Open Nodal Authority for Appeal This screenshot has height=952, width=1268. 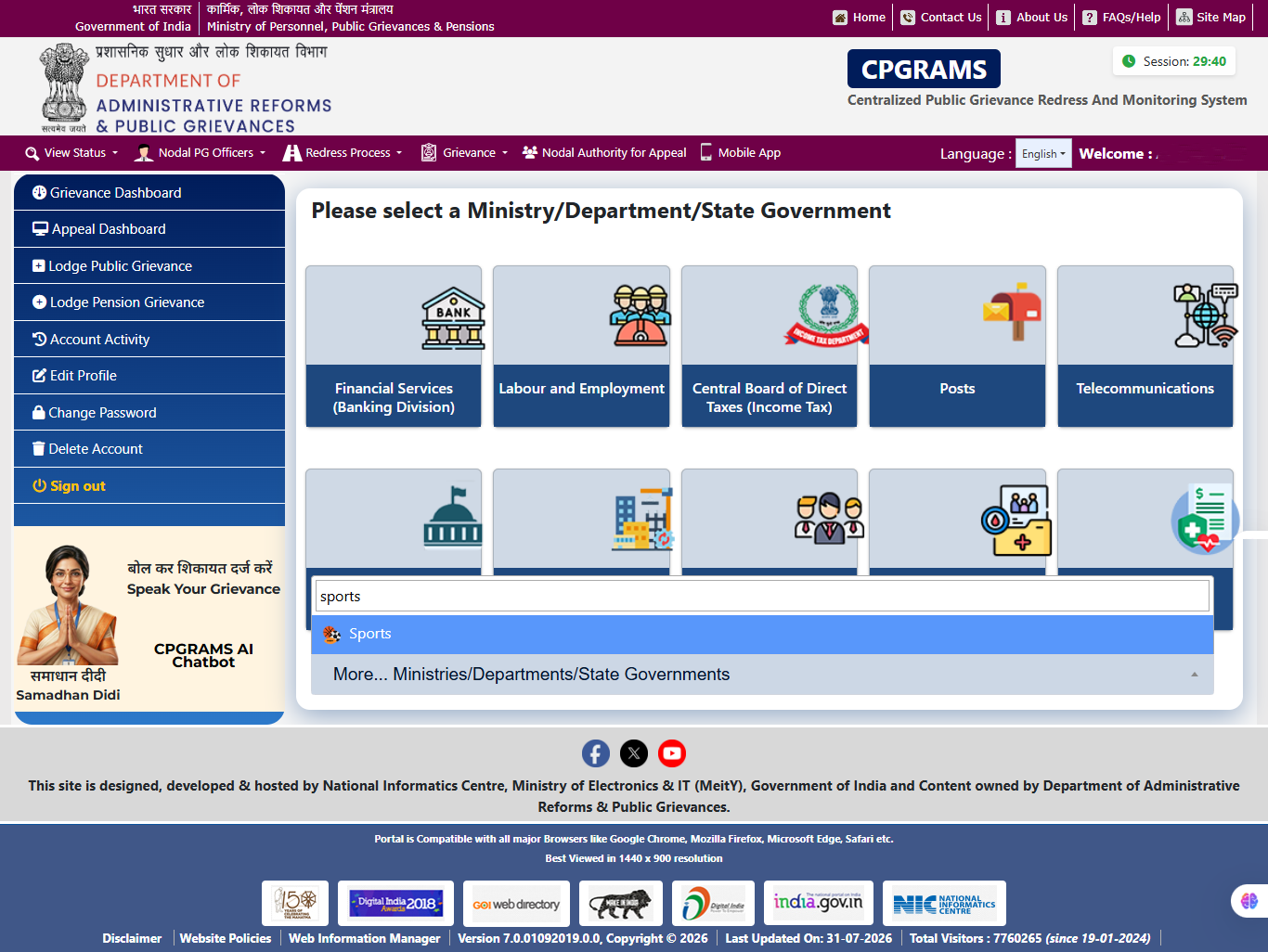pyautogui.click(x=604, y=153)
